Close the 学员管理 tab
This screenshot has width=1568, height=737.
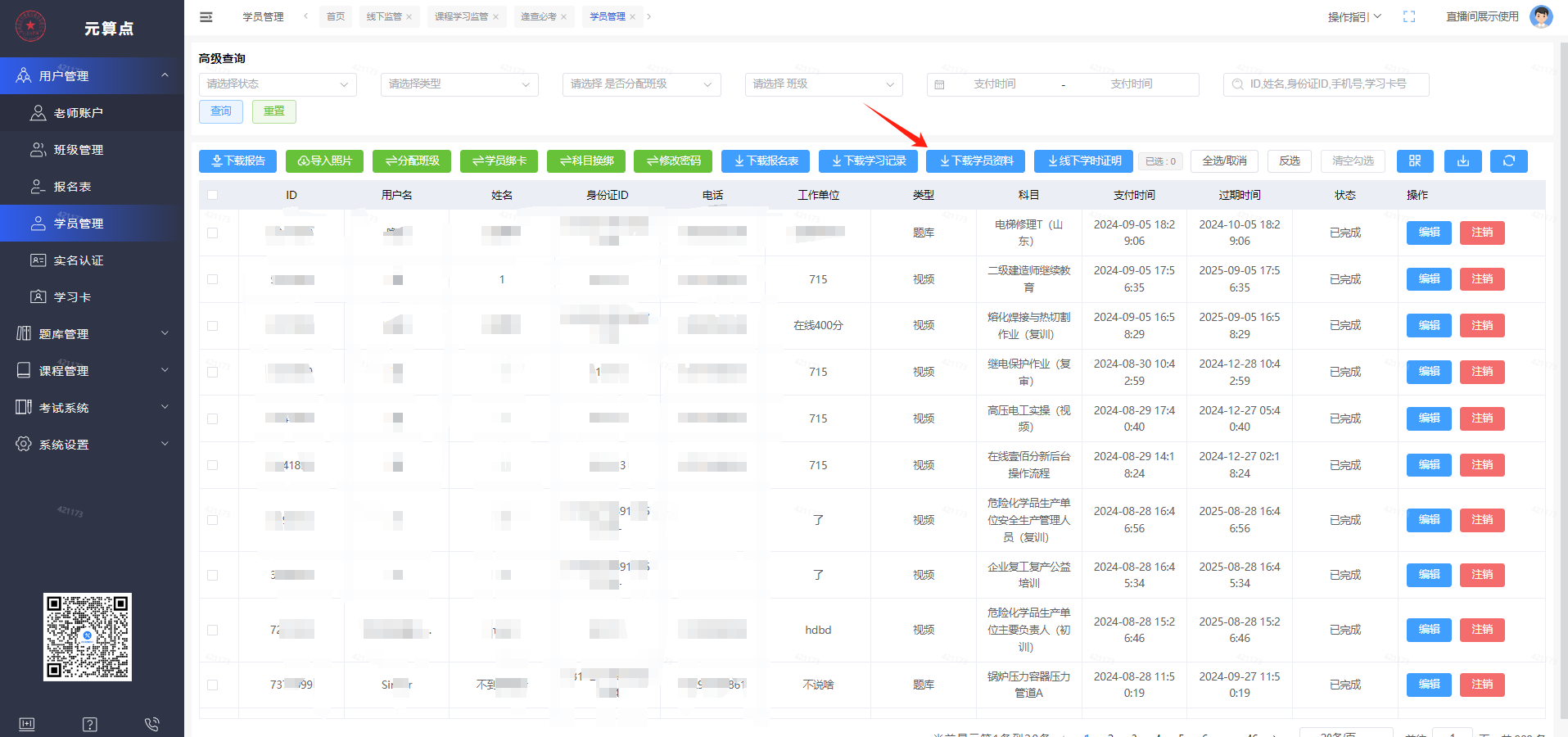(632, 17)
